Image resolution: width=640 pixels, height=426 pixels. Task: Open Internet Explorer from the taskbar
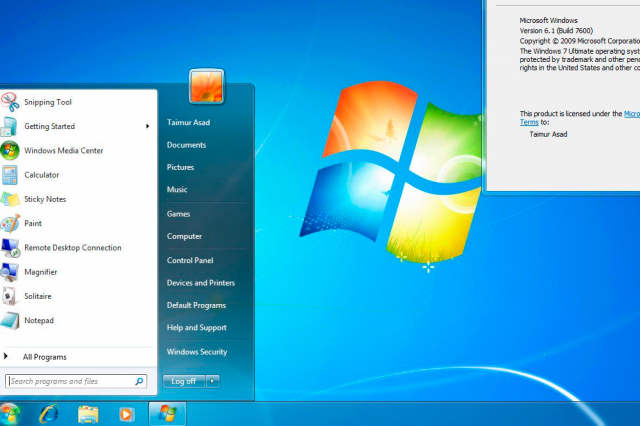click(49, 414)
